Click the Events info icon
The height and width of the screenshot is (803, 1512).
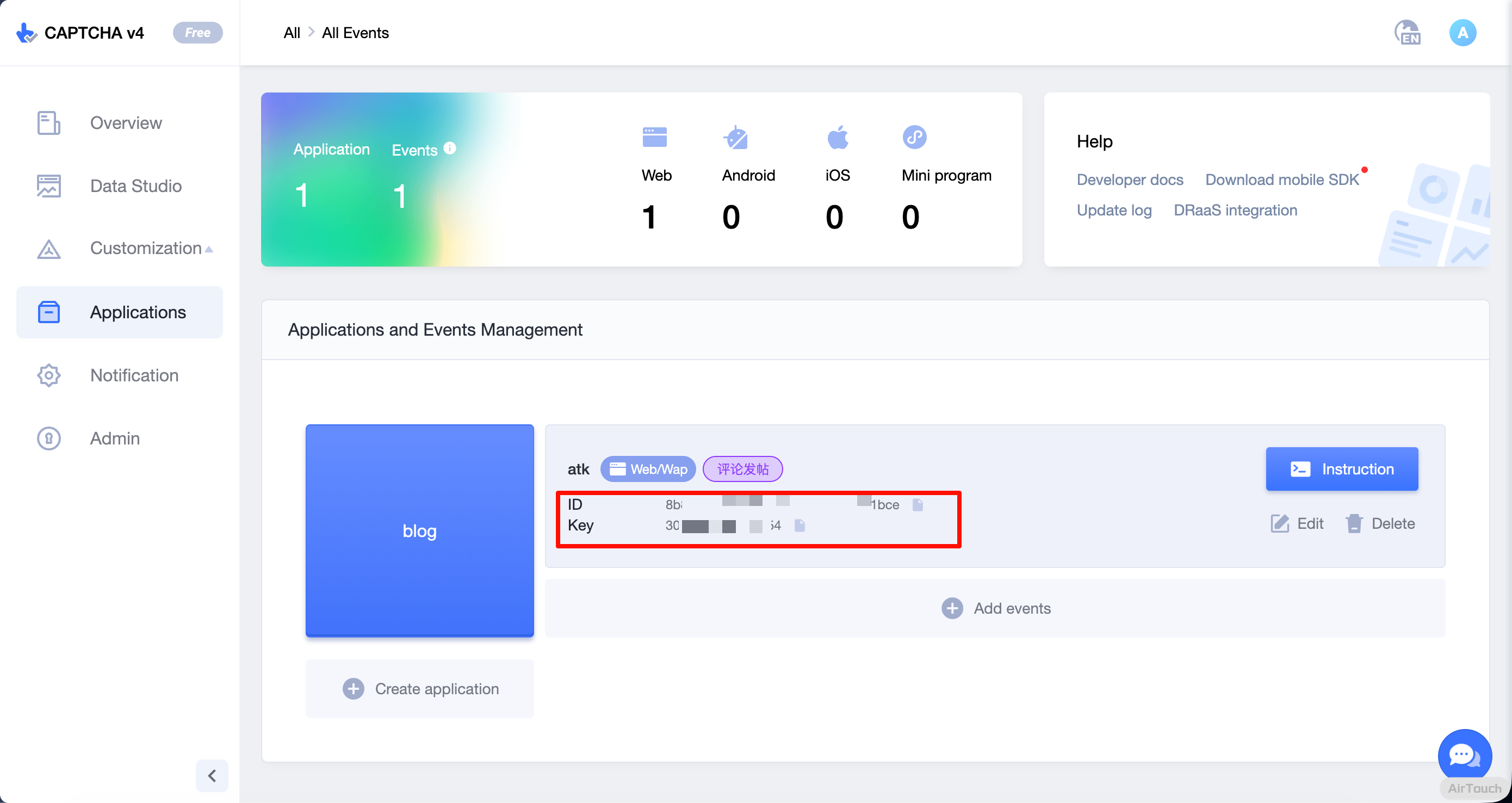[450, 149]
